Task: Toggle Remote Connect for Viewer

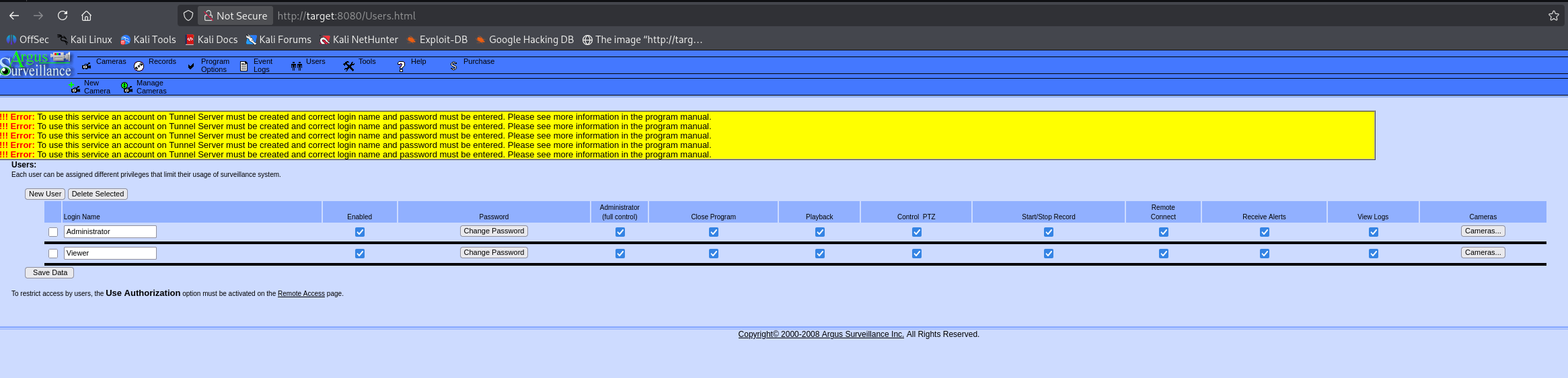Action: [x=1164, y=254]
